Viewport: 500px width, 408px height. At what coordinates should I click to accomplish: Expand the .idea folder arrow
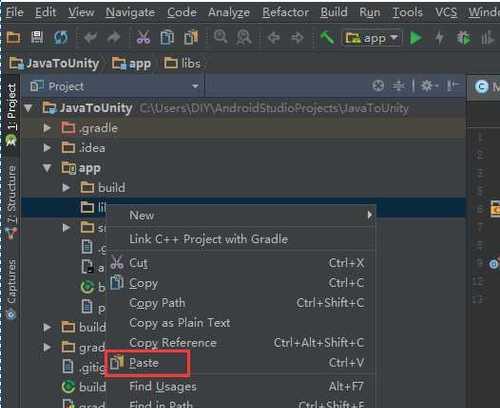(47, 148)
